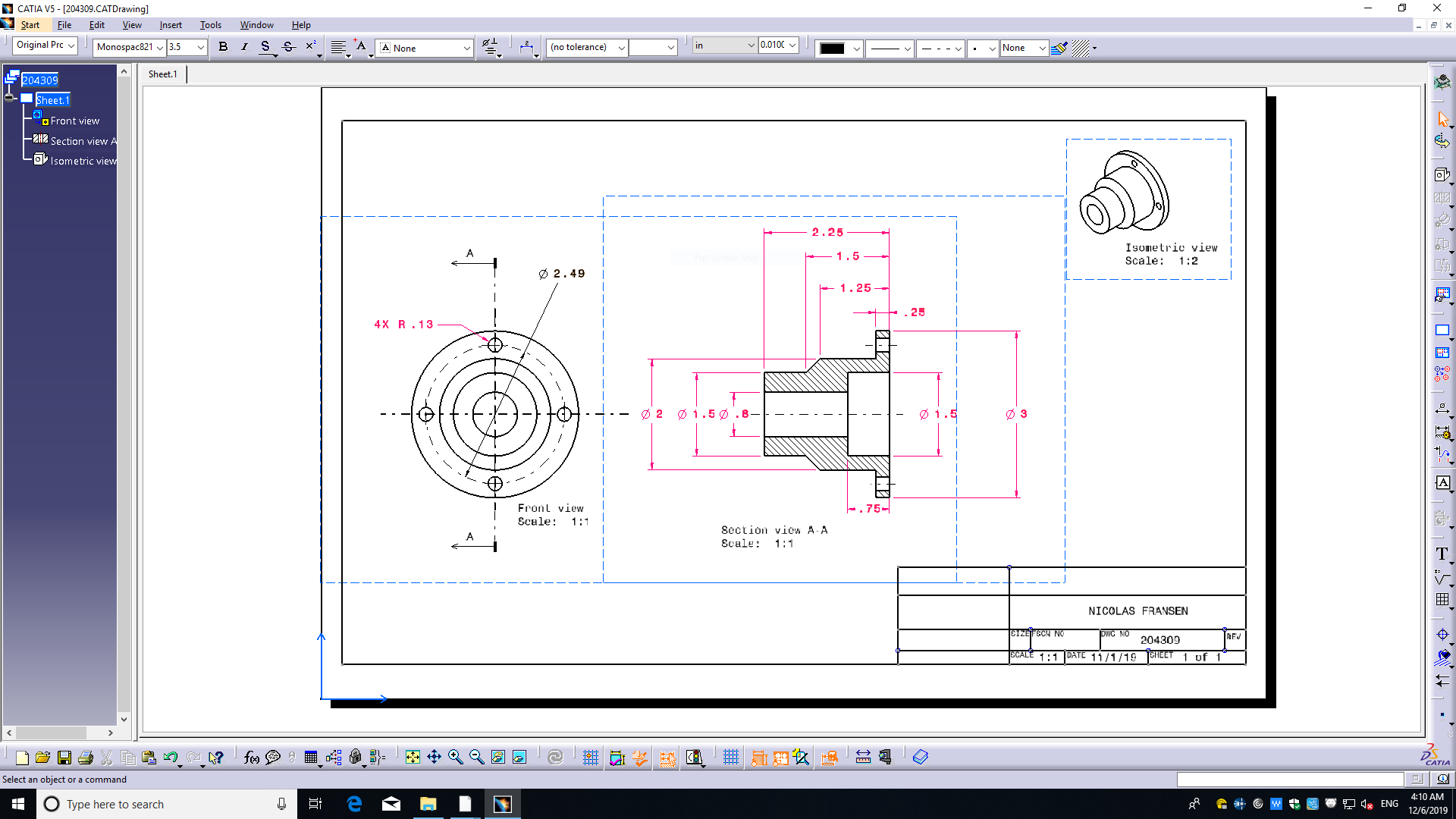This screenshot has width=1456, height=819.
Task: Open the Formula f(x) tool
Action: (x=252, y=758)
